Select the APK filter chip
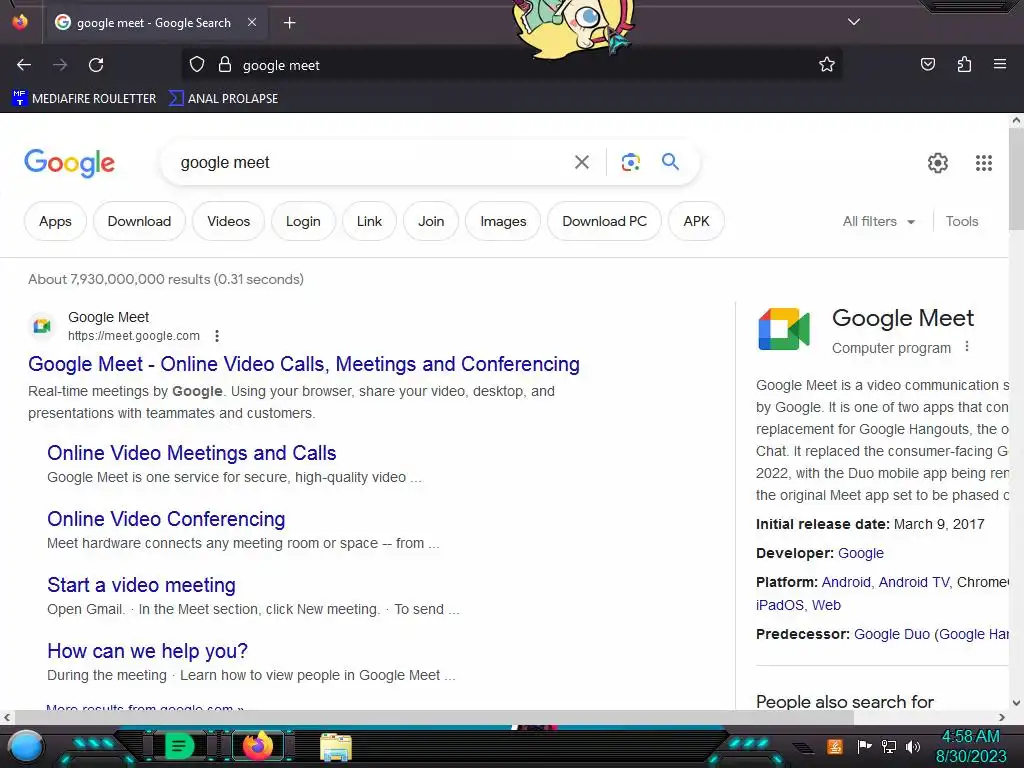This screenshot has height=768, width=1024. pos(696,221)
